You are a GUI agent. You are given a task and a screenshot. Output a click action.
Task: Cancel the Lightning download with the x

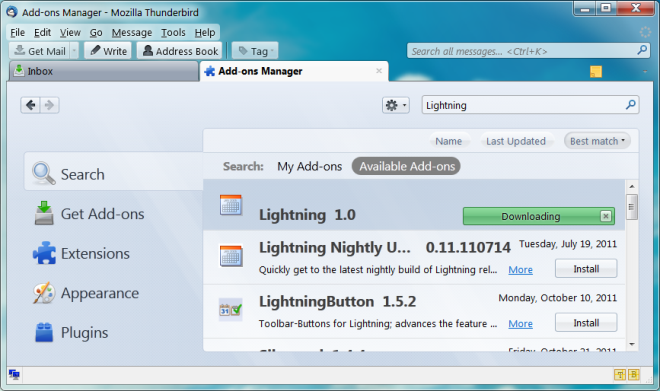606,216
